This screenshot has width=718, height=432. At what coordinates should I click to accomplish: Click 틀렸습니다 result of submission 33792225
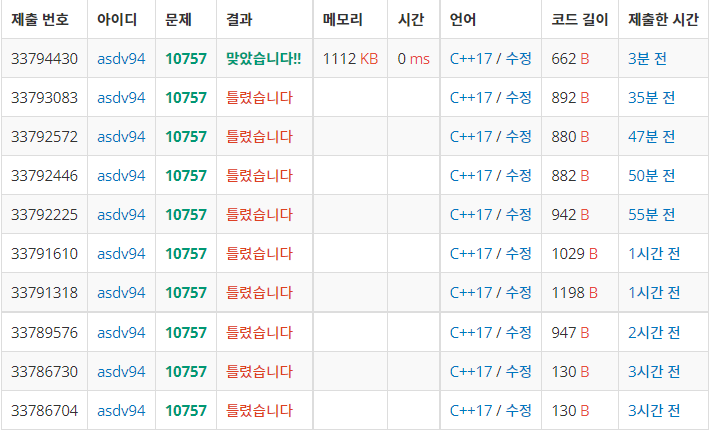pyautogui.click(x=259, y=214)
